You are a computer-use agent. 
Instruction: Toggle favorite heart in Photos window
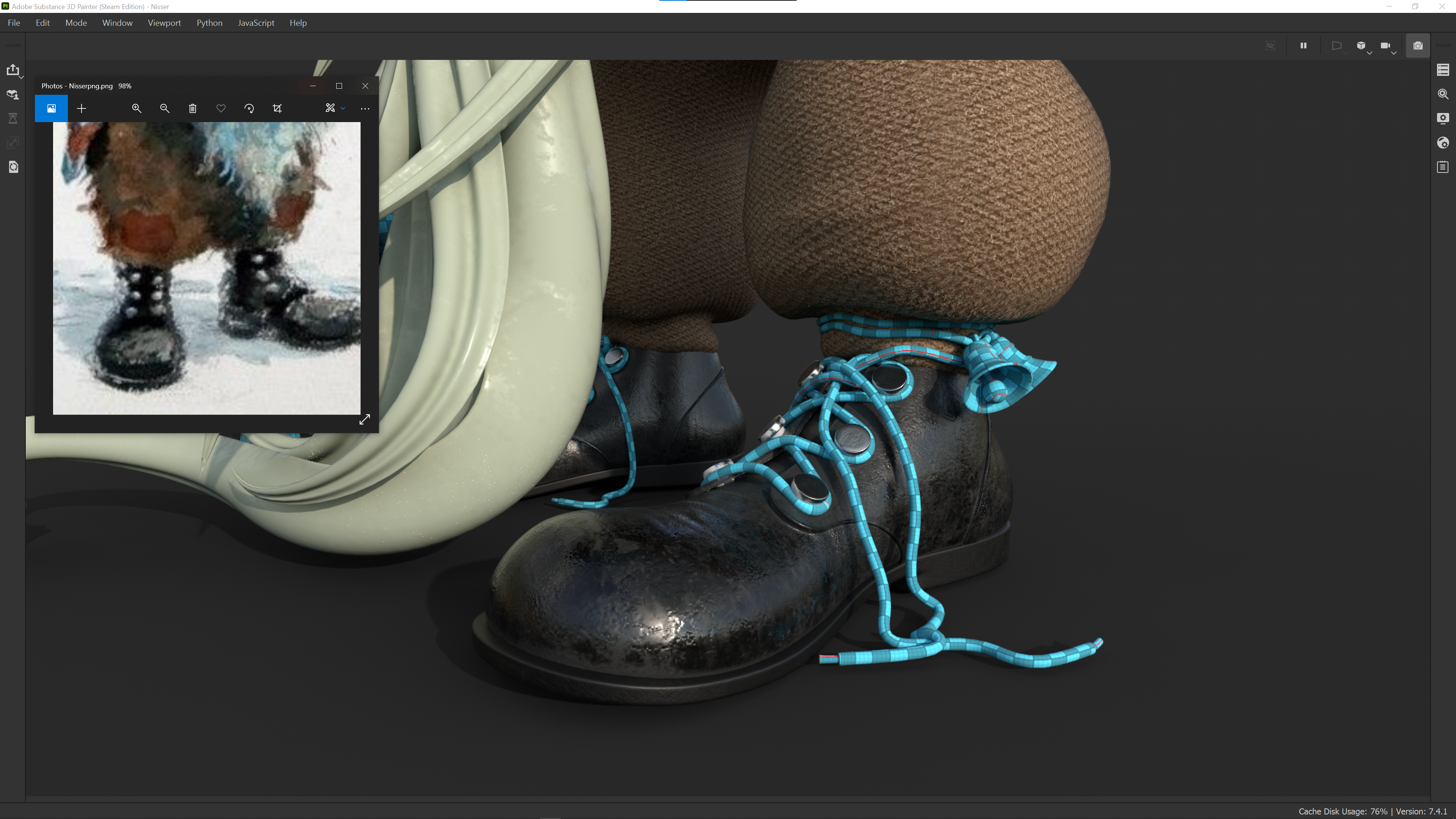coord(221,108)
